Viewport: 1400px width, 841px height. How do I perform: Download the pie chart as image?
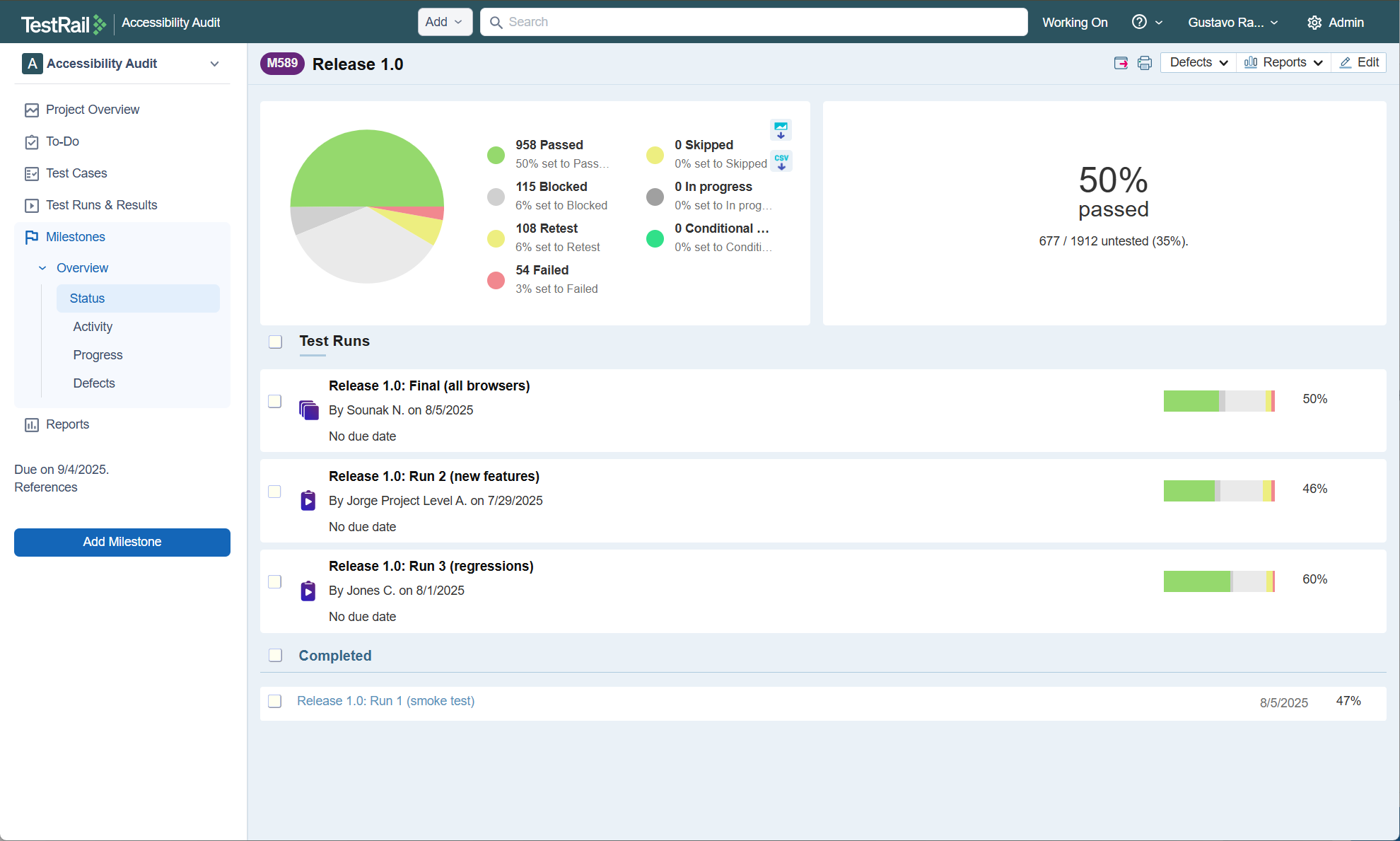click(x=781, y=130)
